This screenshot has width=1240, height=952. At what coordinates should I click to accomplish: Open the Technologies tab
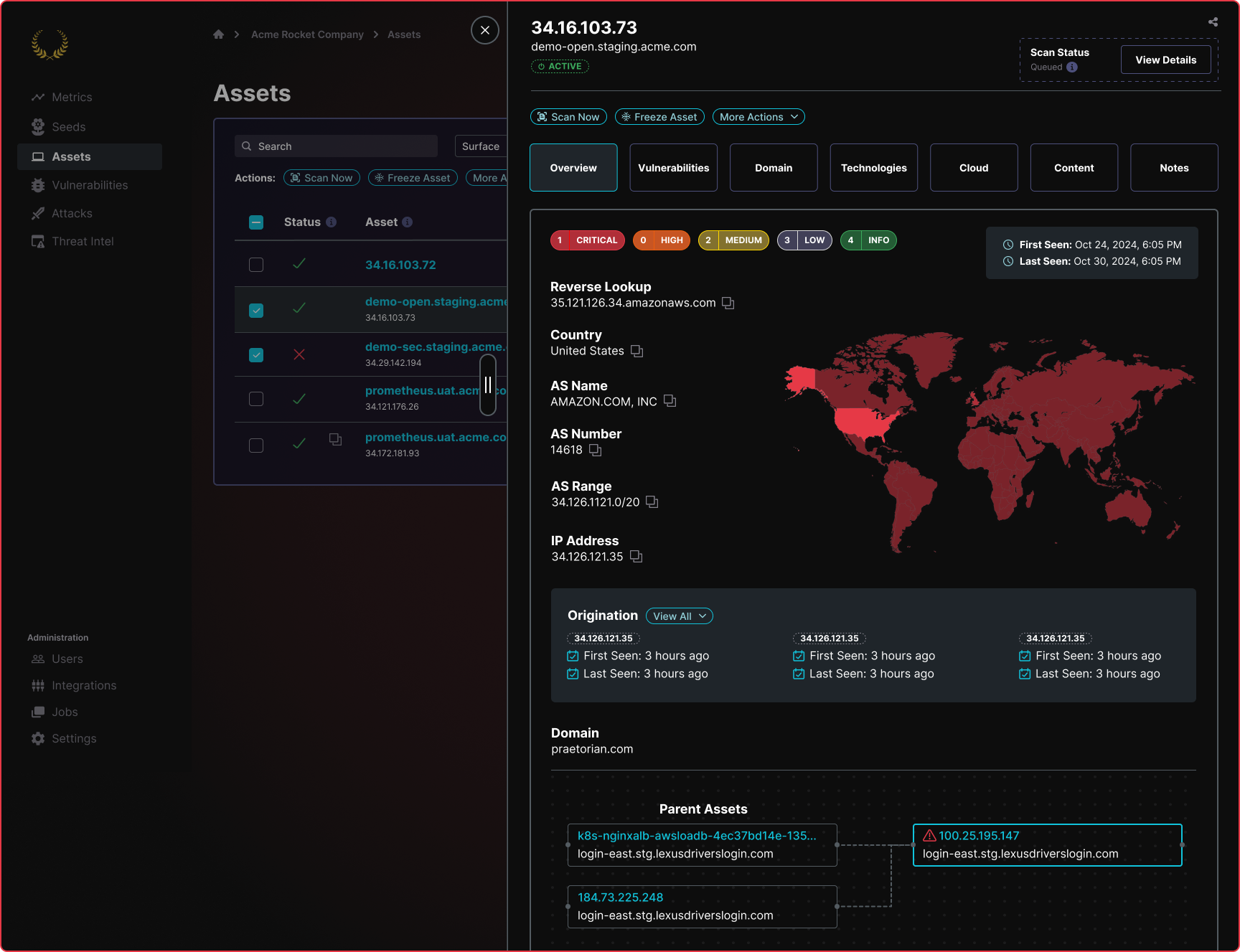click(x=873, y=168)
